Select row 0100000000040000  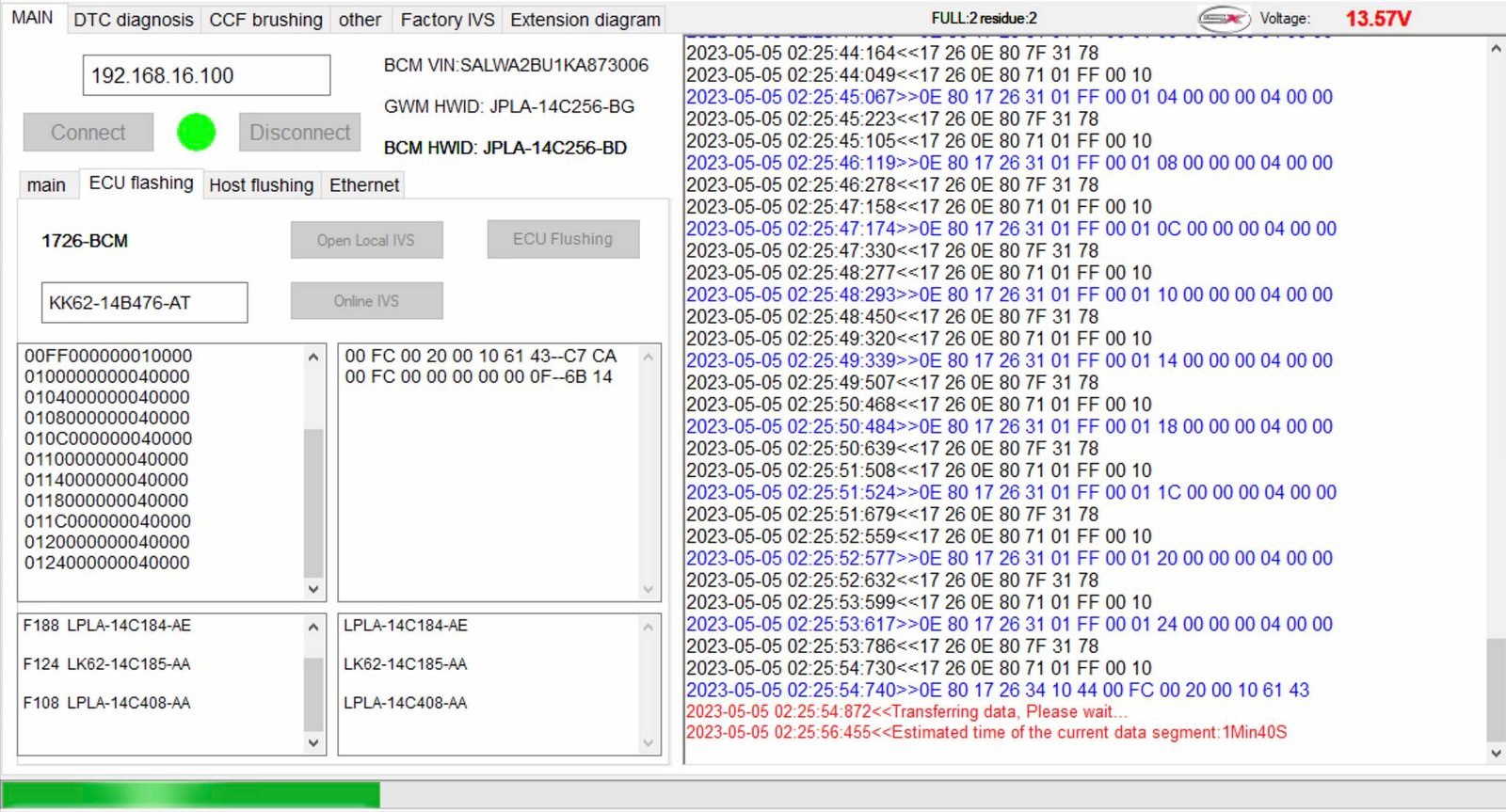(107, 376)
